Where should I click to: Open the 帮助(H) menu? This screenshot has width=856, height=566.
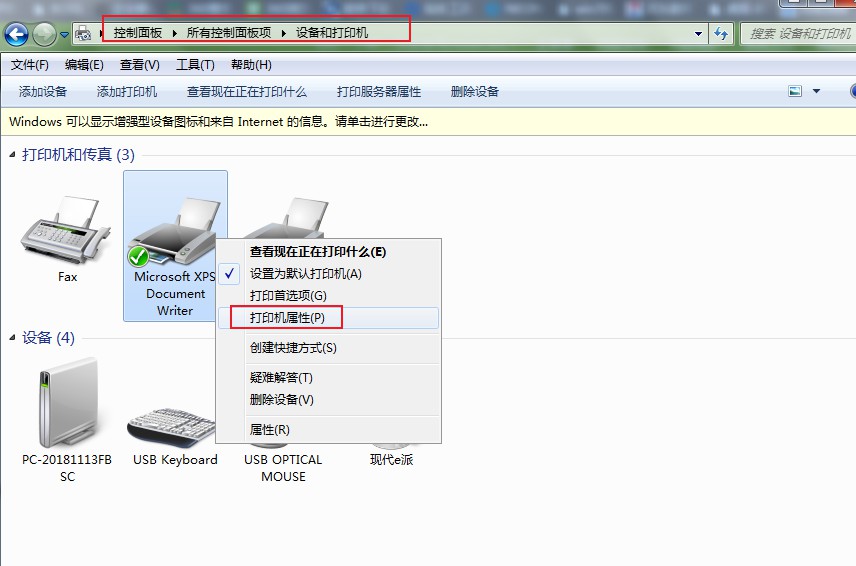pos(251,65)
